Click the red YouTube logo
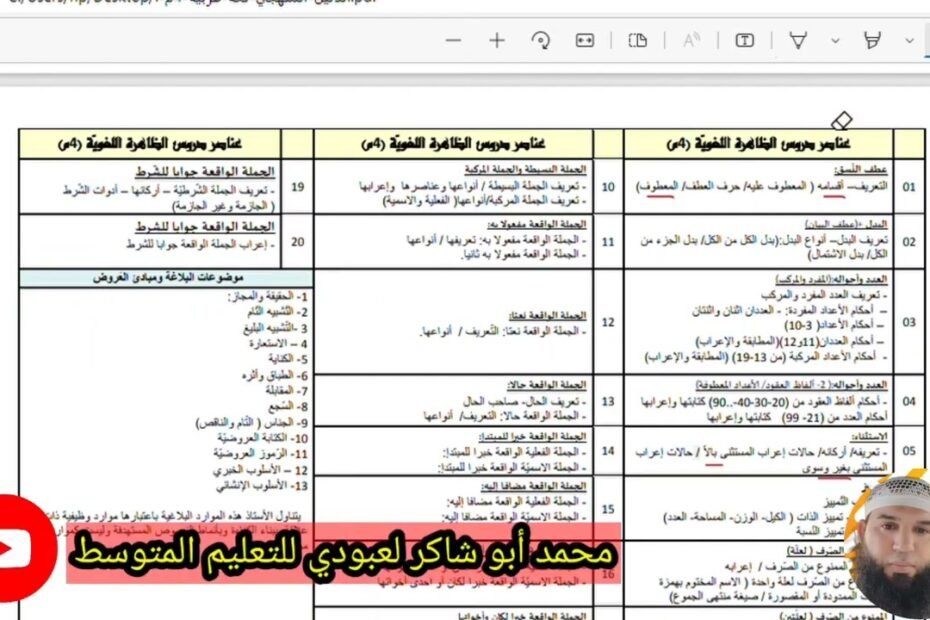 [25, 549]
